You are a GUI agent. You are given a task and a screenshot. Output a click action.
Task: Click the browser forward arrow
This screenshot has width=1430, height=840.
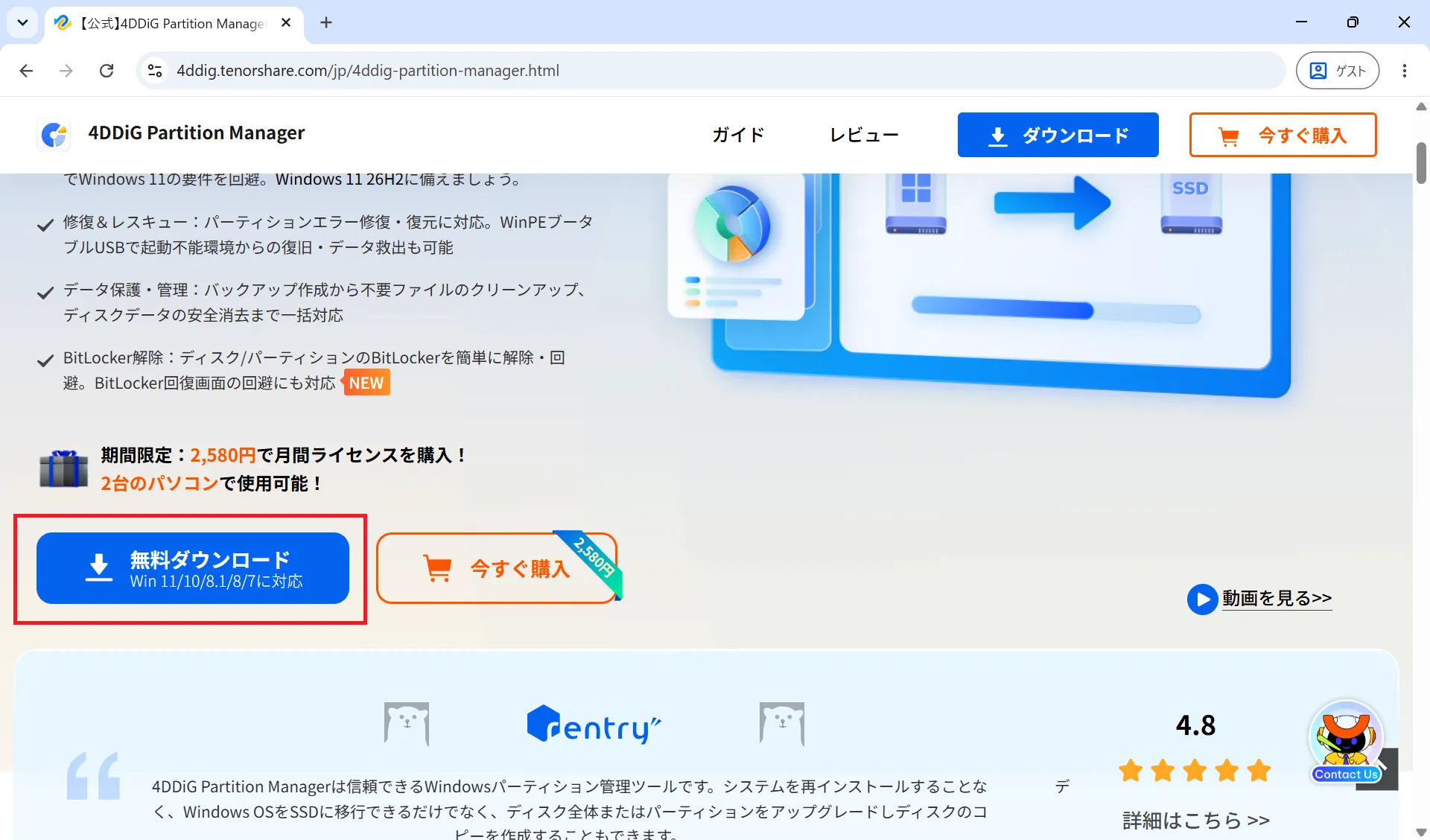point(66,71)
